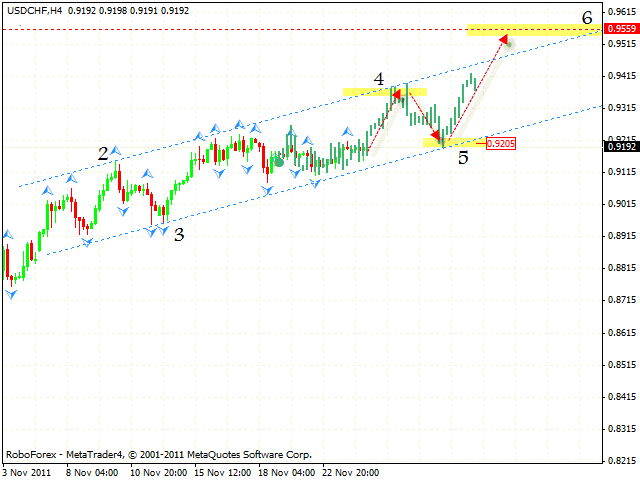Click the red 0.9205 price label box
Viewport: 640px width, 480px height.
click(x=501, y=144)
